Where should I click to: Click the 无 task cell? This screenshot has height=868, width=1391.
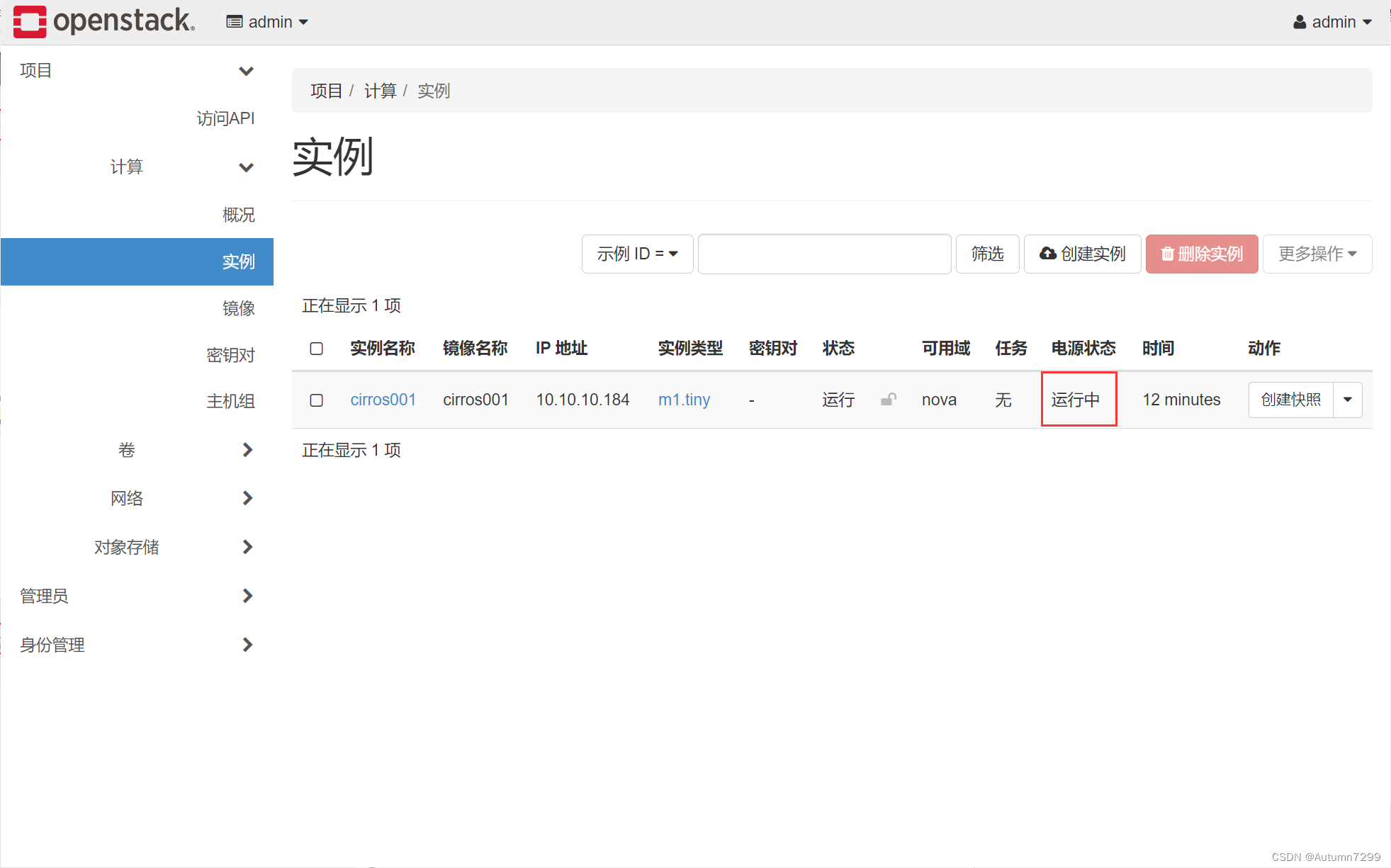point(1003,400)
